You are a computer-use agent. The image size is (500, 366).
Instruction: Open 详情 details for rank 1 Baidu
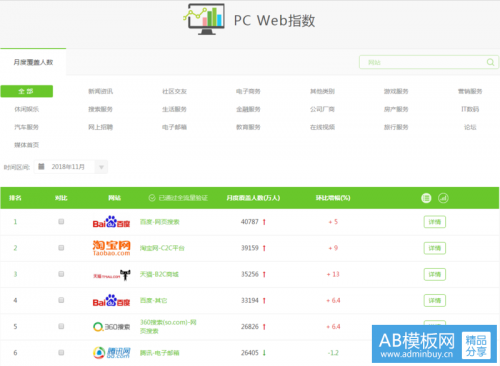pos(435,222)
